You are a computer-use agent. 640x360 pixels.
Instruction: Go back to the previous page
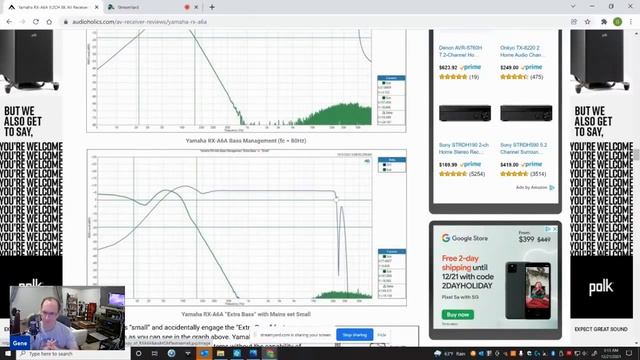(x=9, y=22)
